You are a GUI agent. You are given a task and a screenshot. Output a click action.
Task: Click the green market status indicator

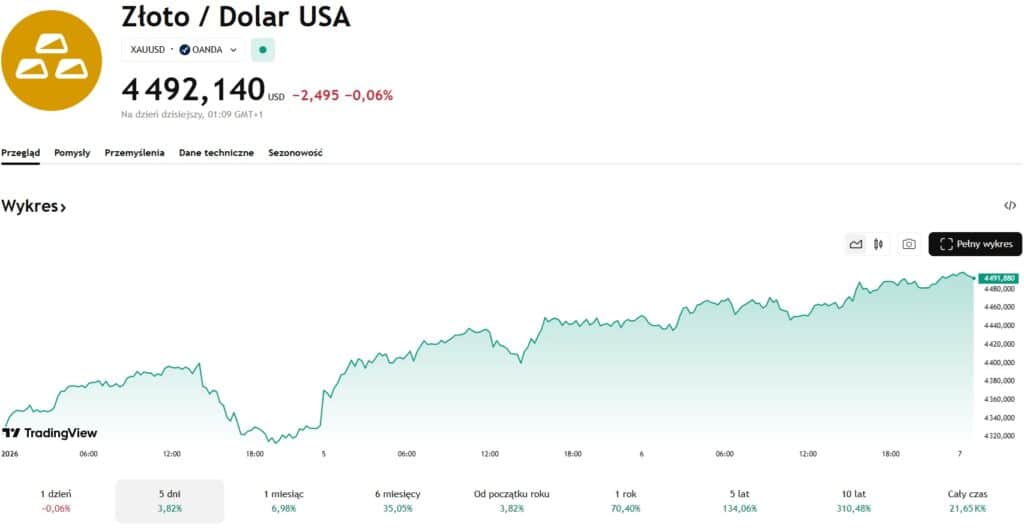pos(262,49)
